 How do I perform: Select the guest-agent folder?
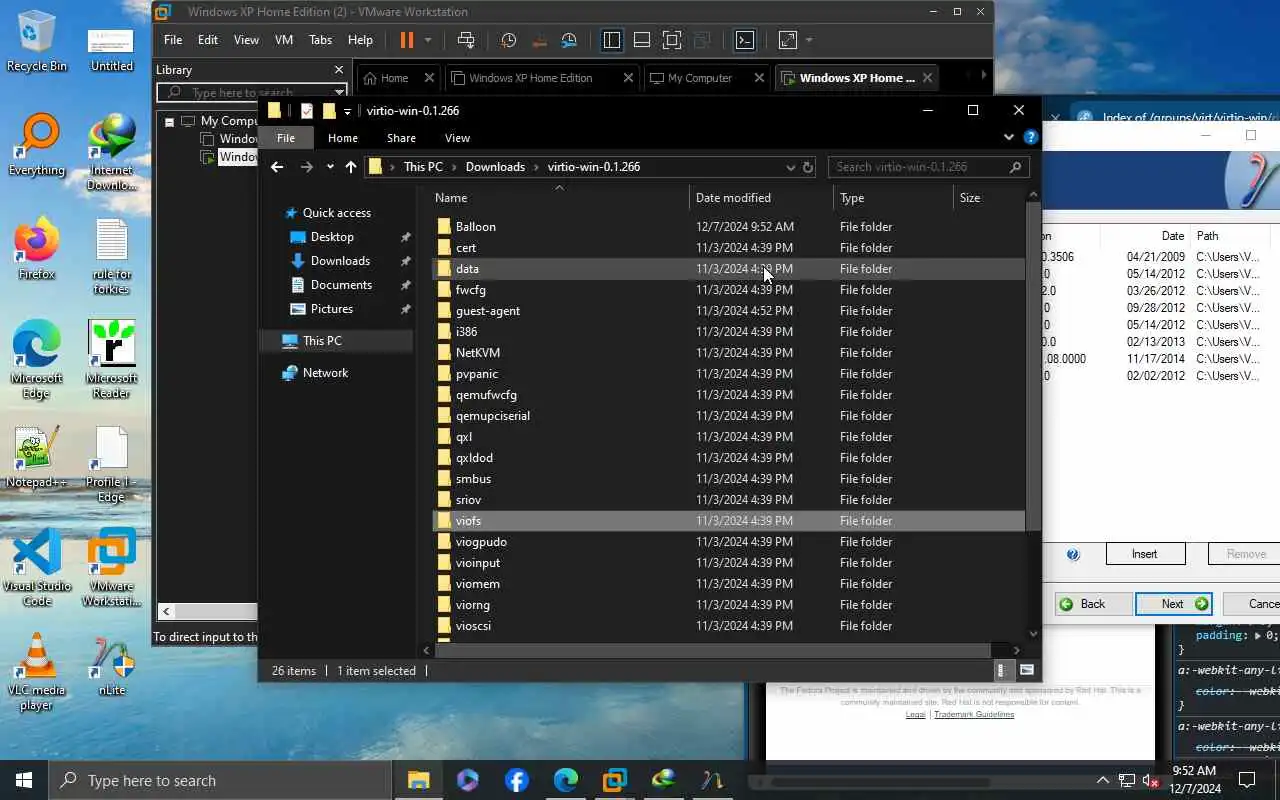[727, 311]
